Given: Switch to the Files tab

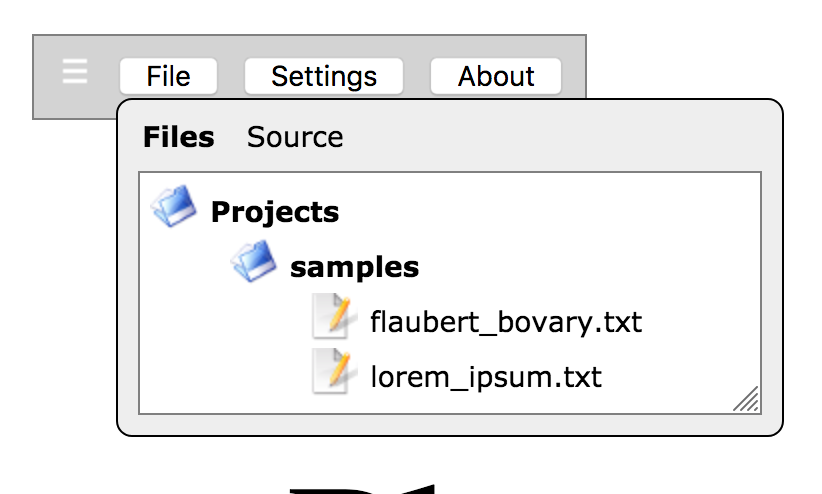Looking at the screenshot, I should click(179, 137).
